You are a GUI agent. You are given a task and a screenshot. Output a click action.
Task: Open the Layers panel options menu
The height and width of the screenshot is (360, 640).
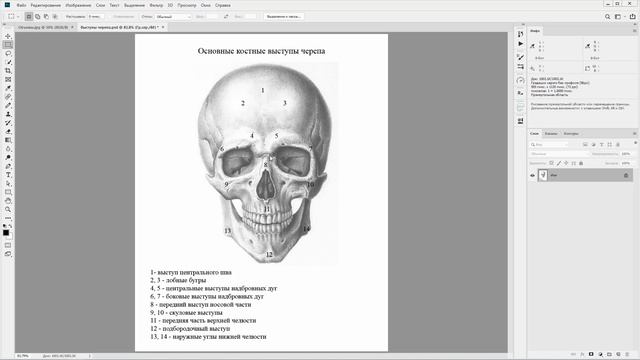[635, 133]
